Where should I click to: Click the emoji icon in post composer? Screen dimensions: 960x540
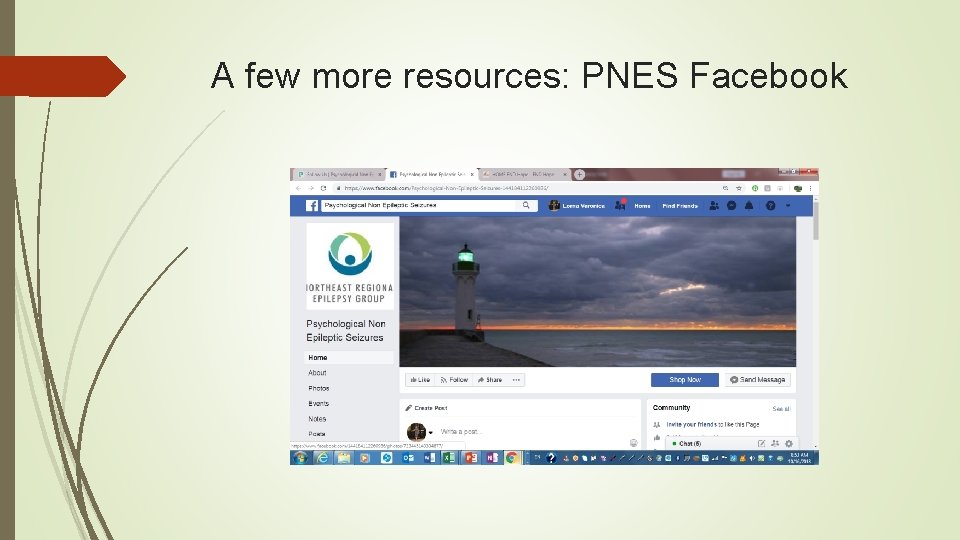coord(634,443)
